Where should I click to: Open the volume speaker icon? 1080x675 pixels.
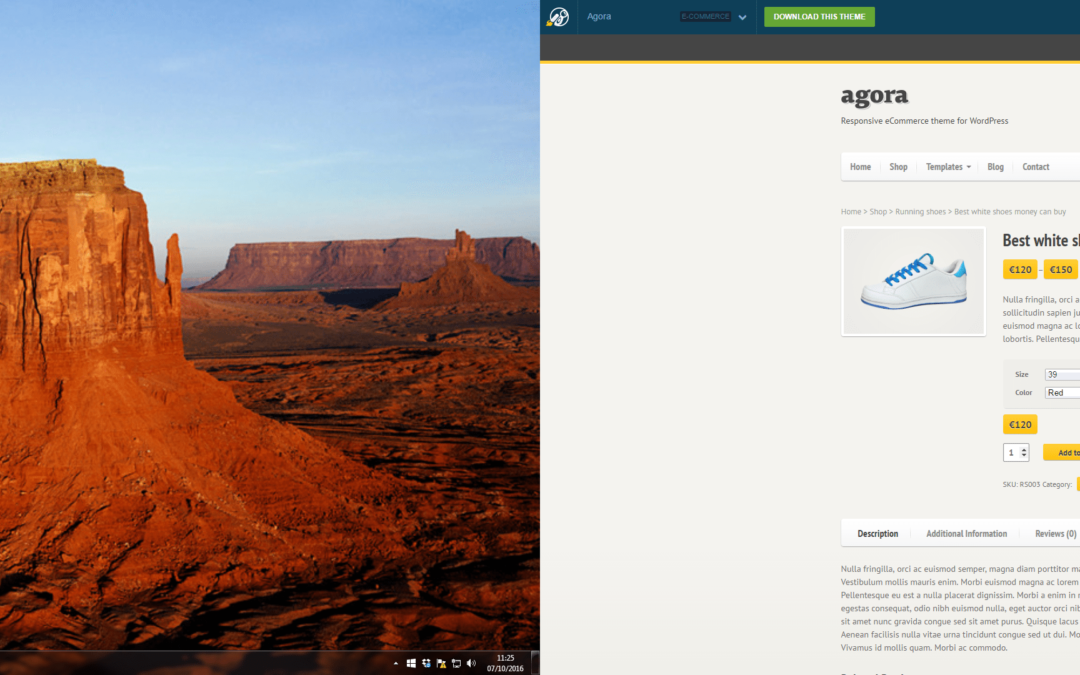471,663
